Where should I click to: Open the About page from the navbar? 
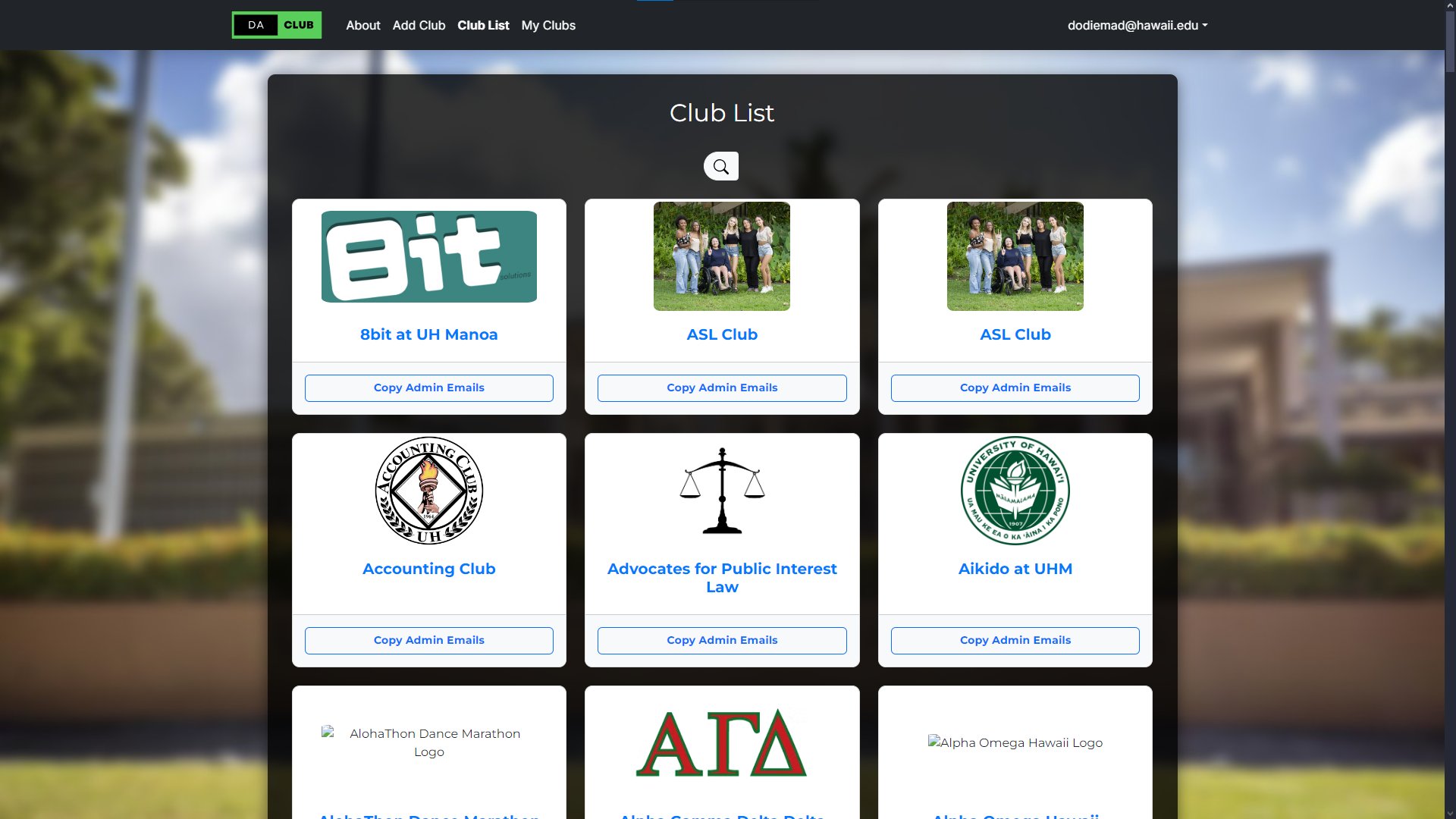(362, 25)
